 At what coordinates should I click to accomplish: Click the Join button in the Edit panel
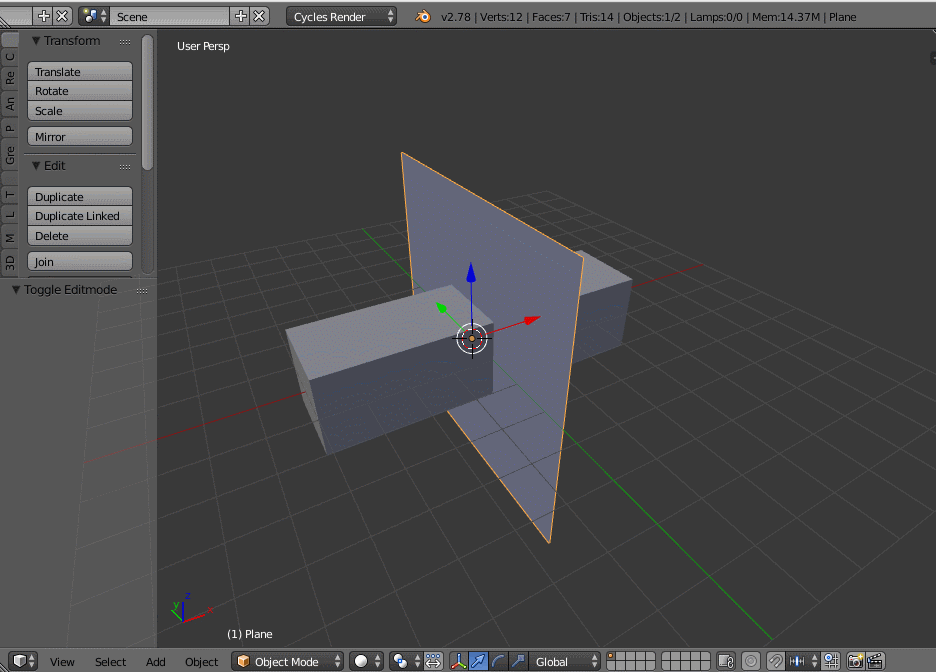pos(79,261)
